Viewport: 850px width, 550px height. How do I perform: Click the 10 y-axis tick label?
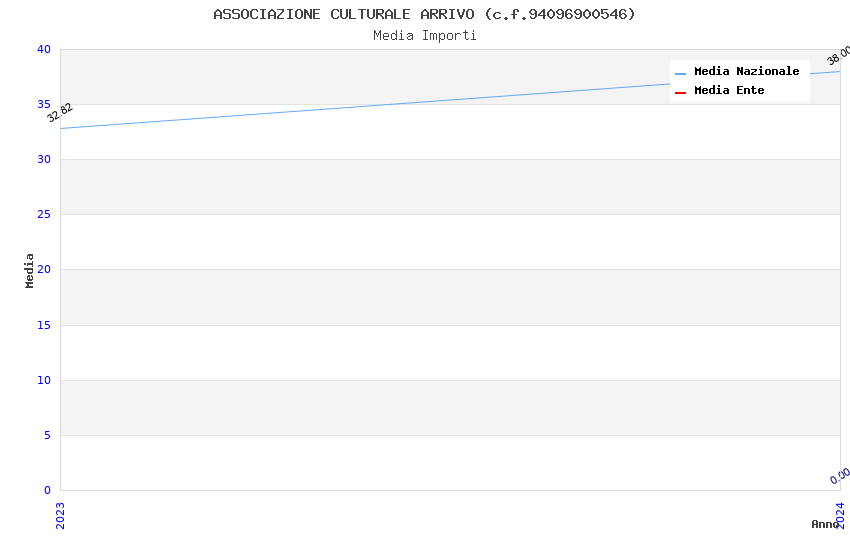click(x=44, y=380)
